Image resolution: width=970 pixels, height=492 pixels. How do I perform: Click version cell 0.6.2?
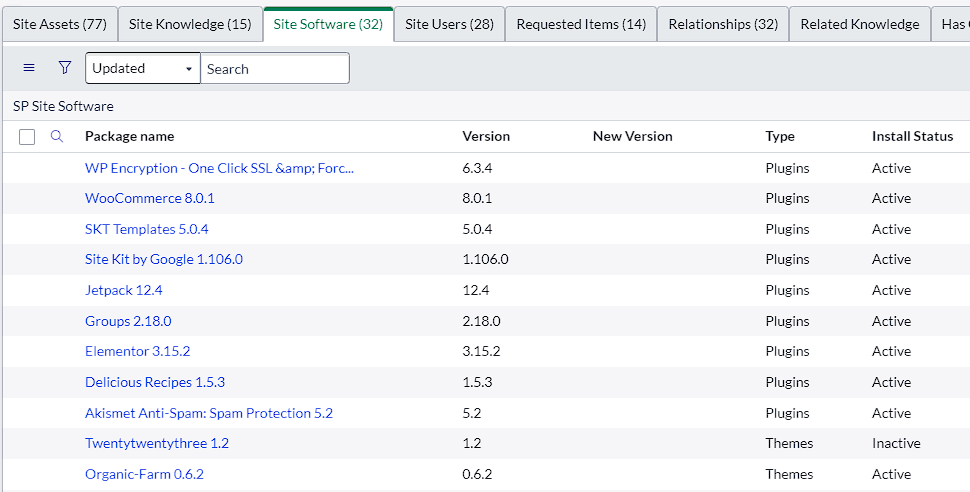[477, 475]
